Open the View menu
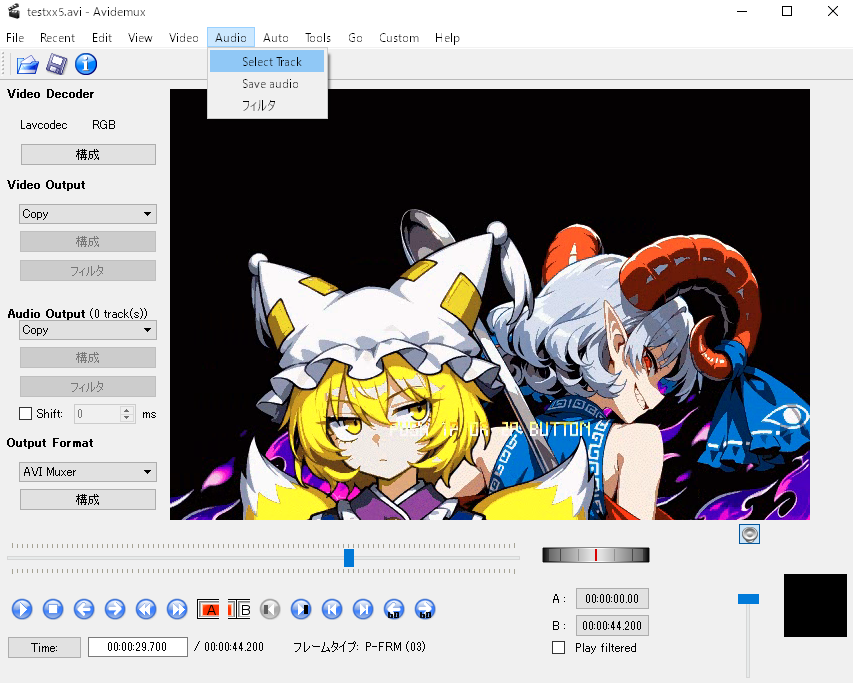The image size is (853, 683). pos(140,38)
